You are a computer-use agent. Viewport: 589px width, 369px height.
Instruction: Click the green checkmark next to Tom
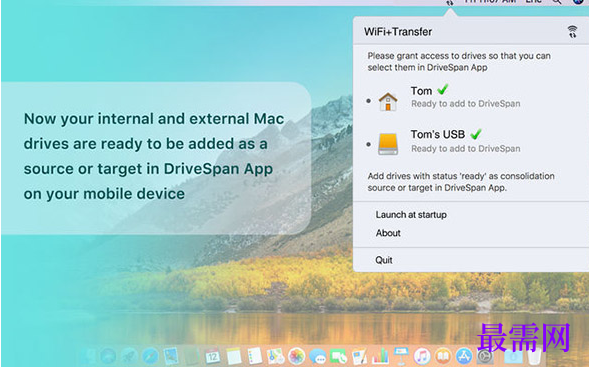[443, 89]
